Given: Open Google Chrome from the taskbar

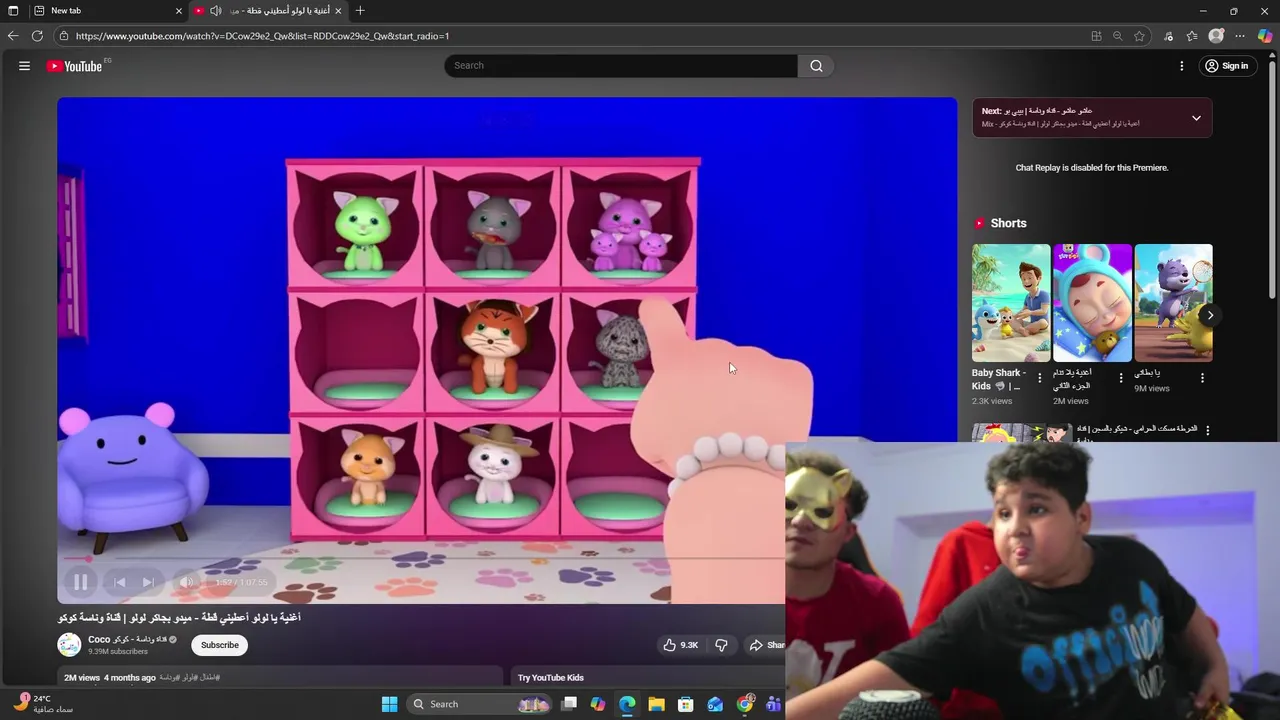Looking at the screenshot, I should point(745,704).
